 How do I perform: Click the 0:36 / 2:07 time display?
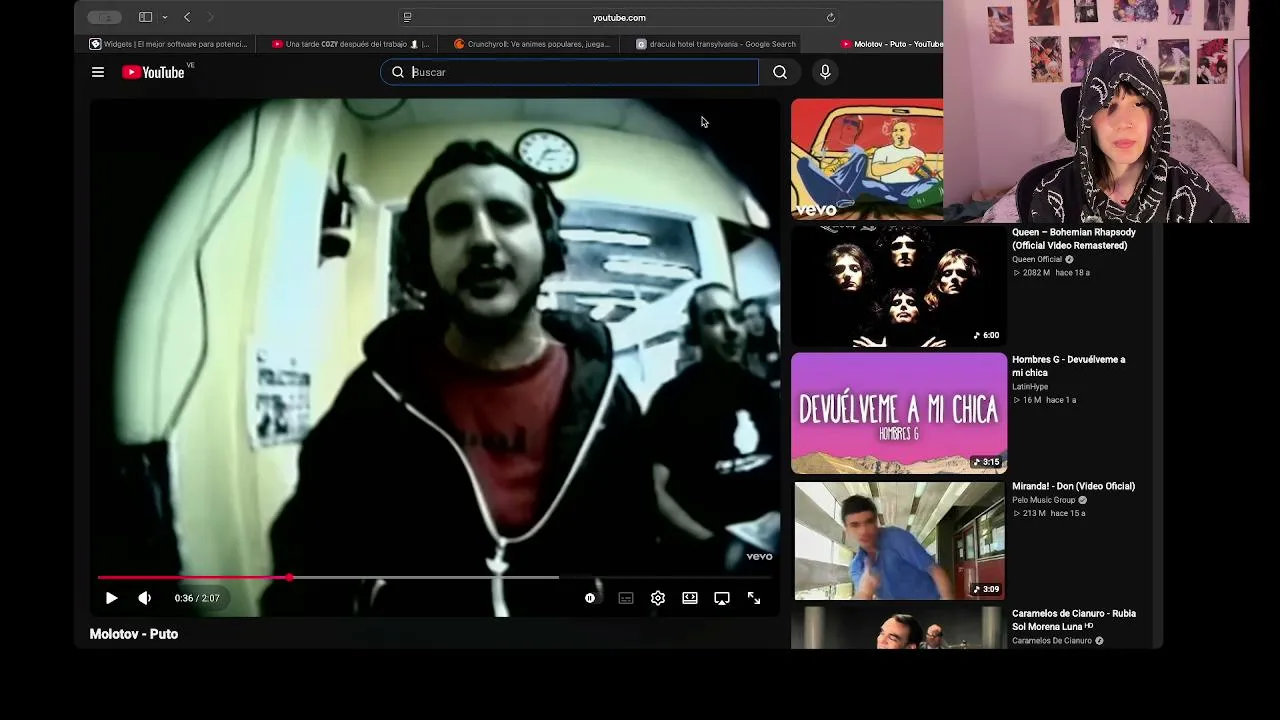[197, 598]
